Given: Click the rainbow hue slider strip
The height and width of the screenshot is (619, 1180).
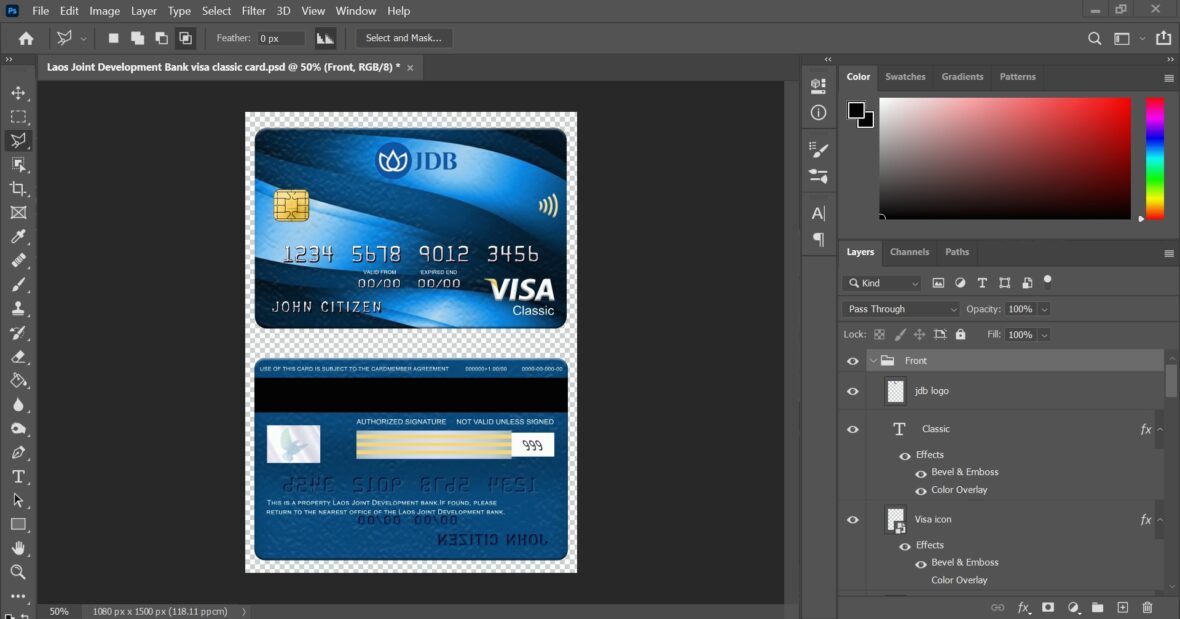Looking at the screenshot, I should (1155, 159).
